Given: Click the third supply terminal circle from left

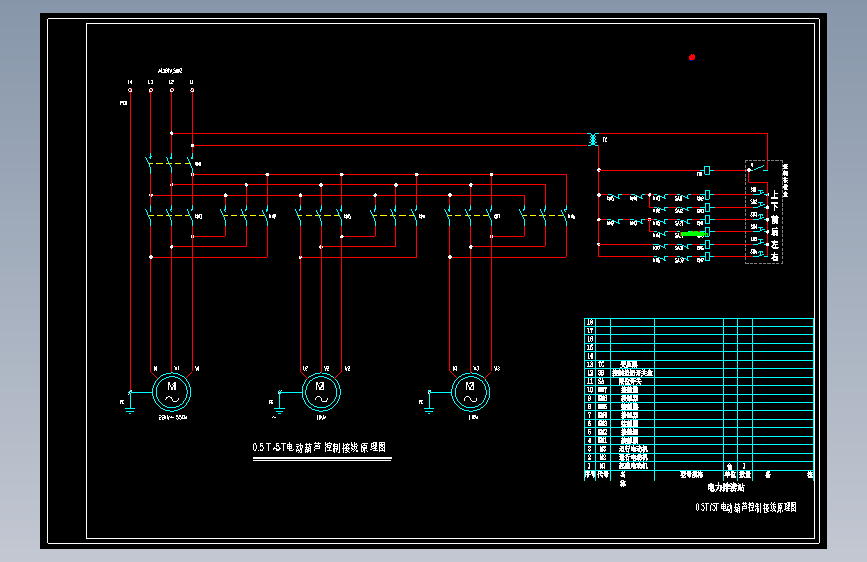Looking at the screenshot, I should click(x=171, y=90).
